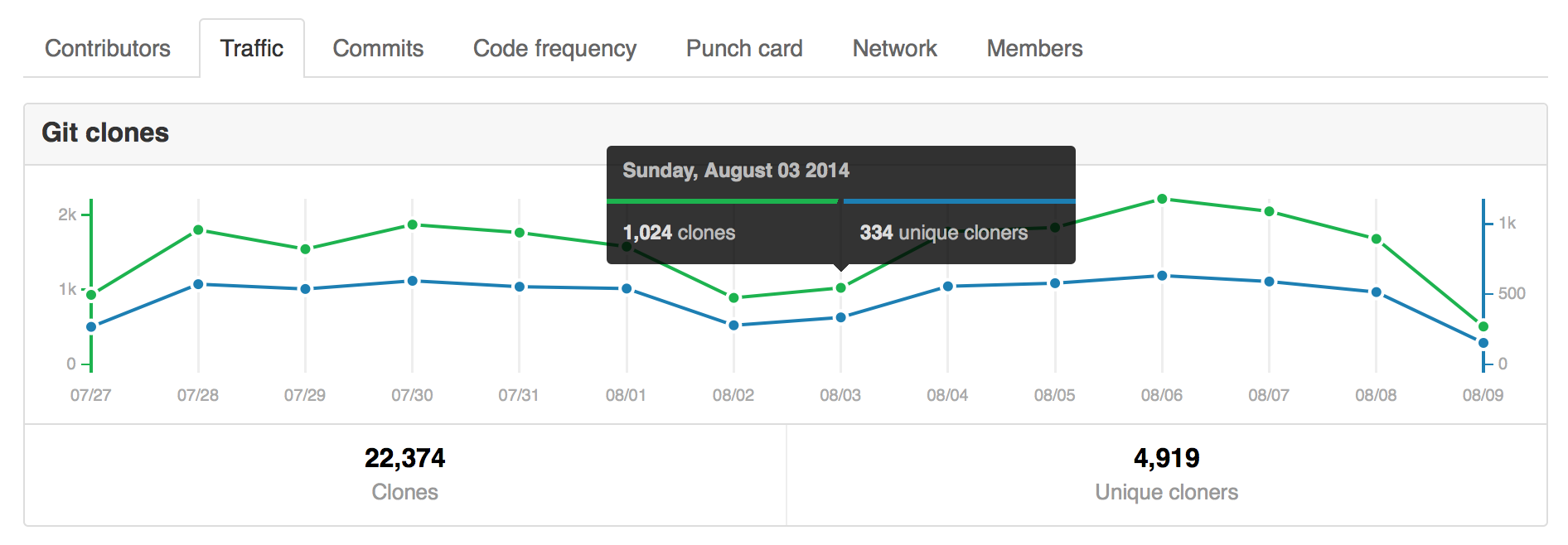Screen dimensions: 1568x545
Task: Select the green clones data point for 08/06
Action: [x=1161, y=198]
